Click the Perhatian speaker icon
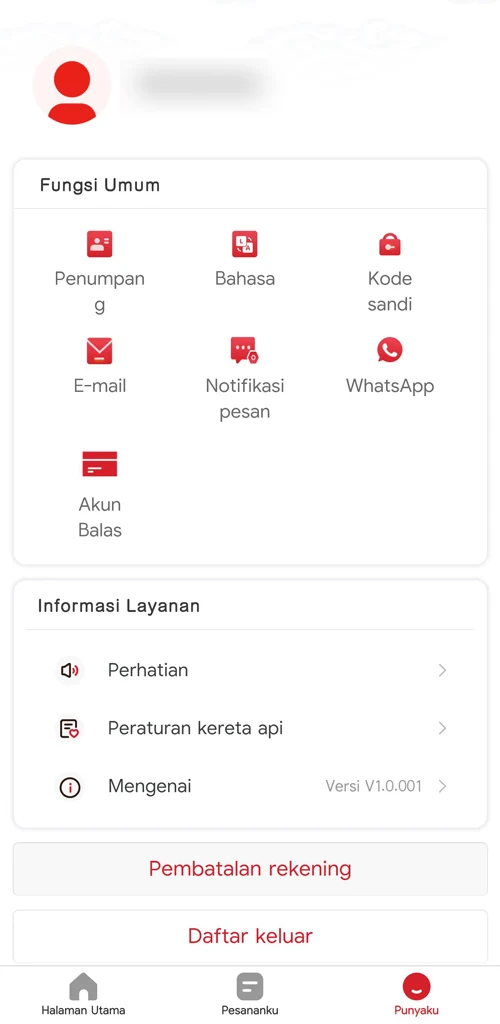This screenshot has width=500, height=1024. click(69, 671)
